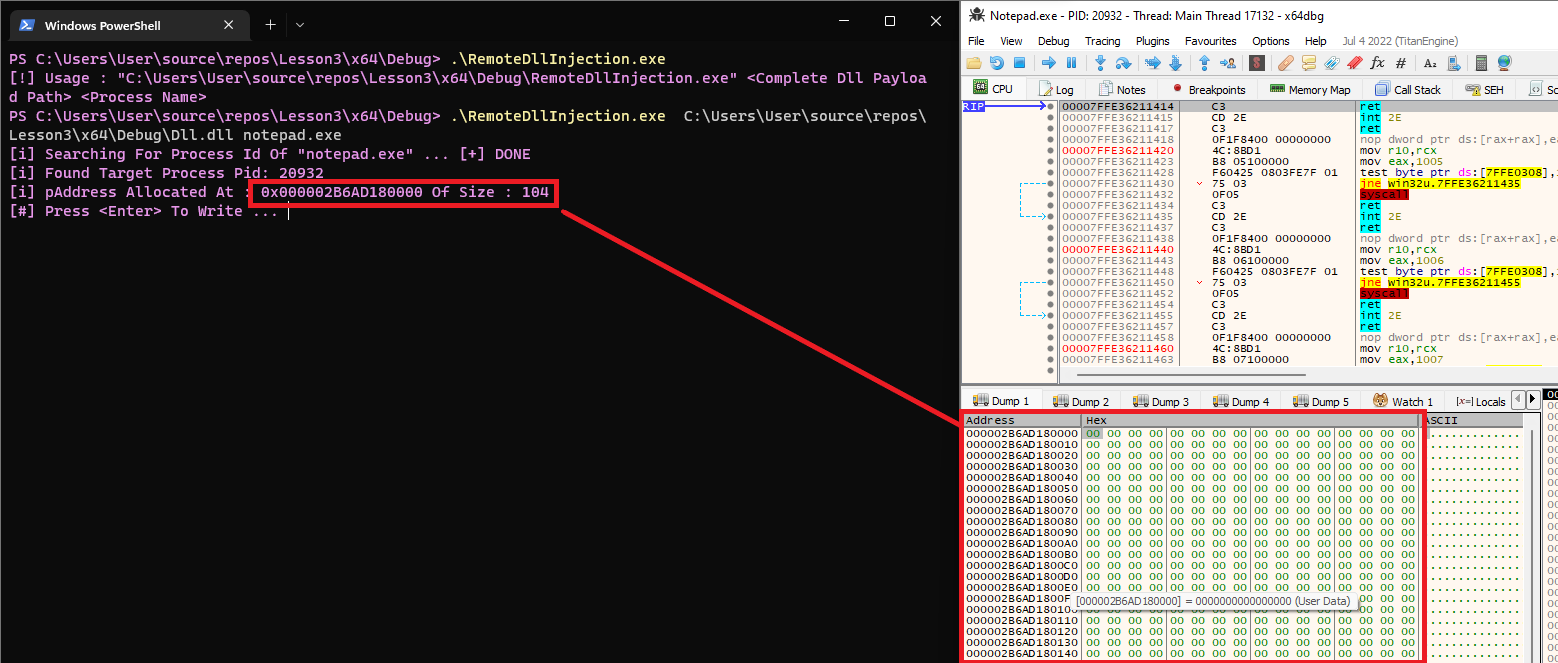Select the Windows PowerShell tab title
Image resolution: width=1558 pixels, height=663 pixels.
[x=103, y=25]
